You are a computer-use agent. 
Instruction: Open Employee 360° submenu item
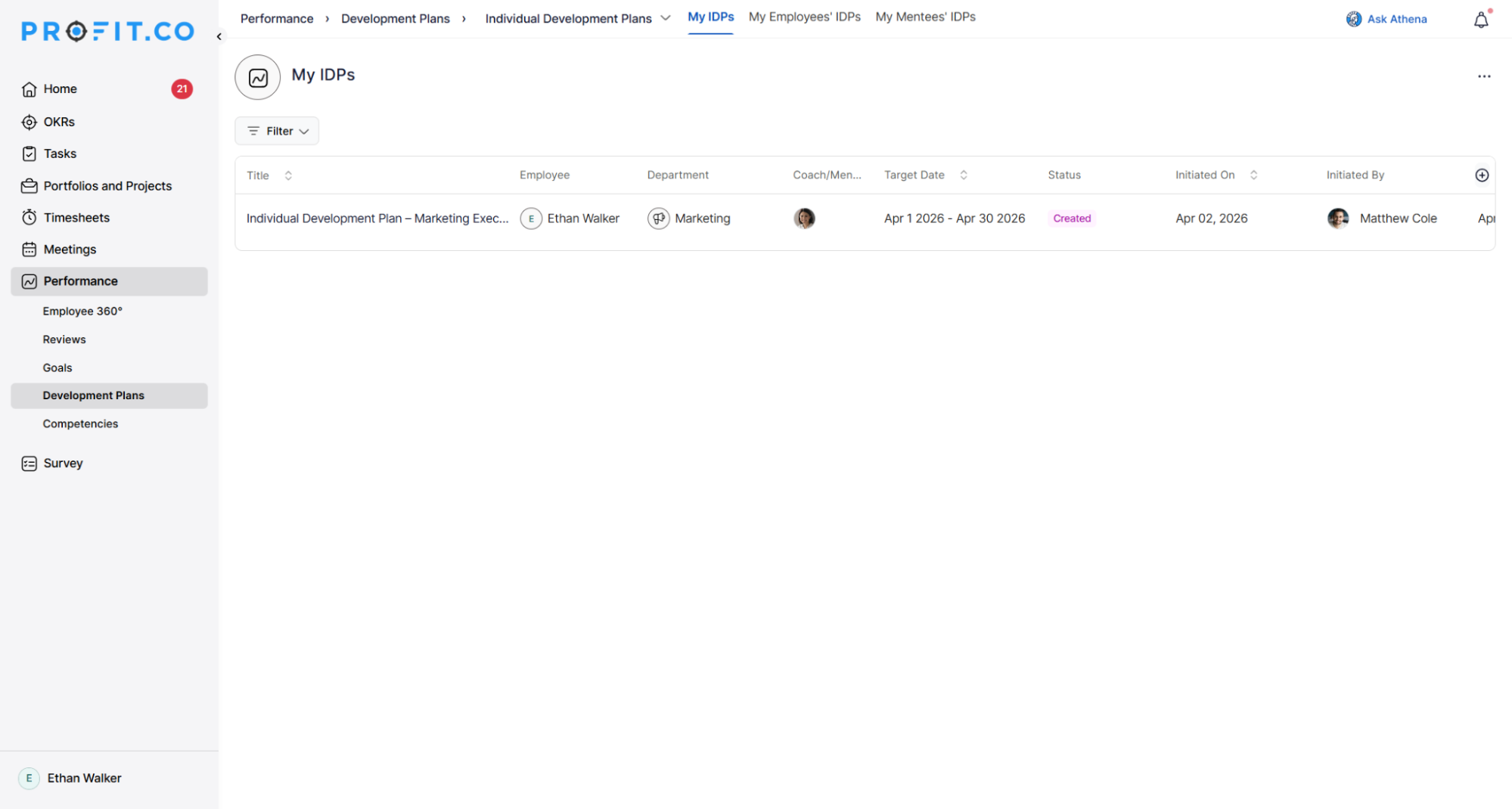tap(82, 312)
